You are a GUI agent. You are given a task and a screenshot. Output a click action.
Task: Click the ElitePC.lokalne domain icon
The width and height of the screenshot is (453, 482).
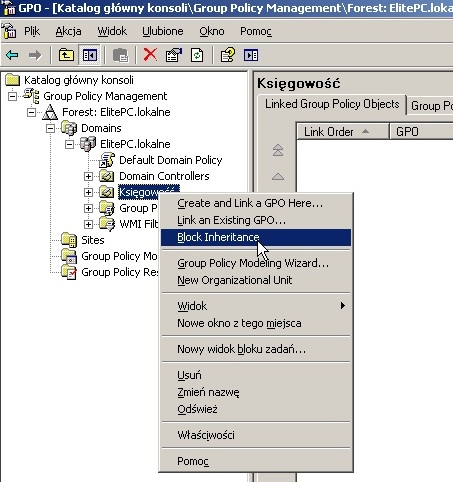(x=88, y=144)
